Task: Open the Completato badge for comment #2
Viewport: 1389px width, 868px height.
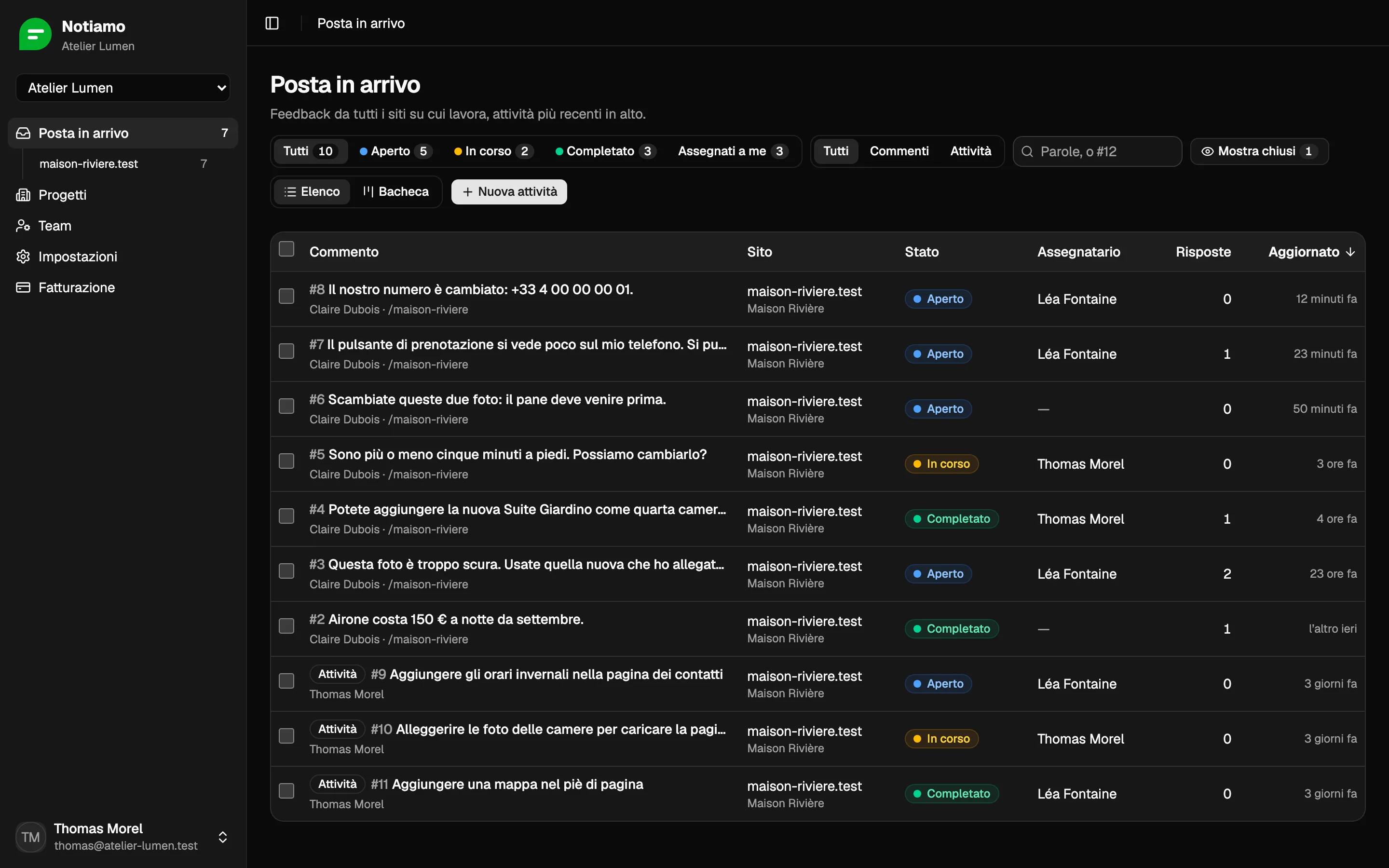Action: 952,629
